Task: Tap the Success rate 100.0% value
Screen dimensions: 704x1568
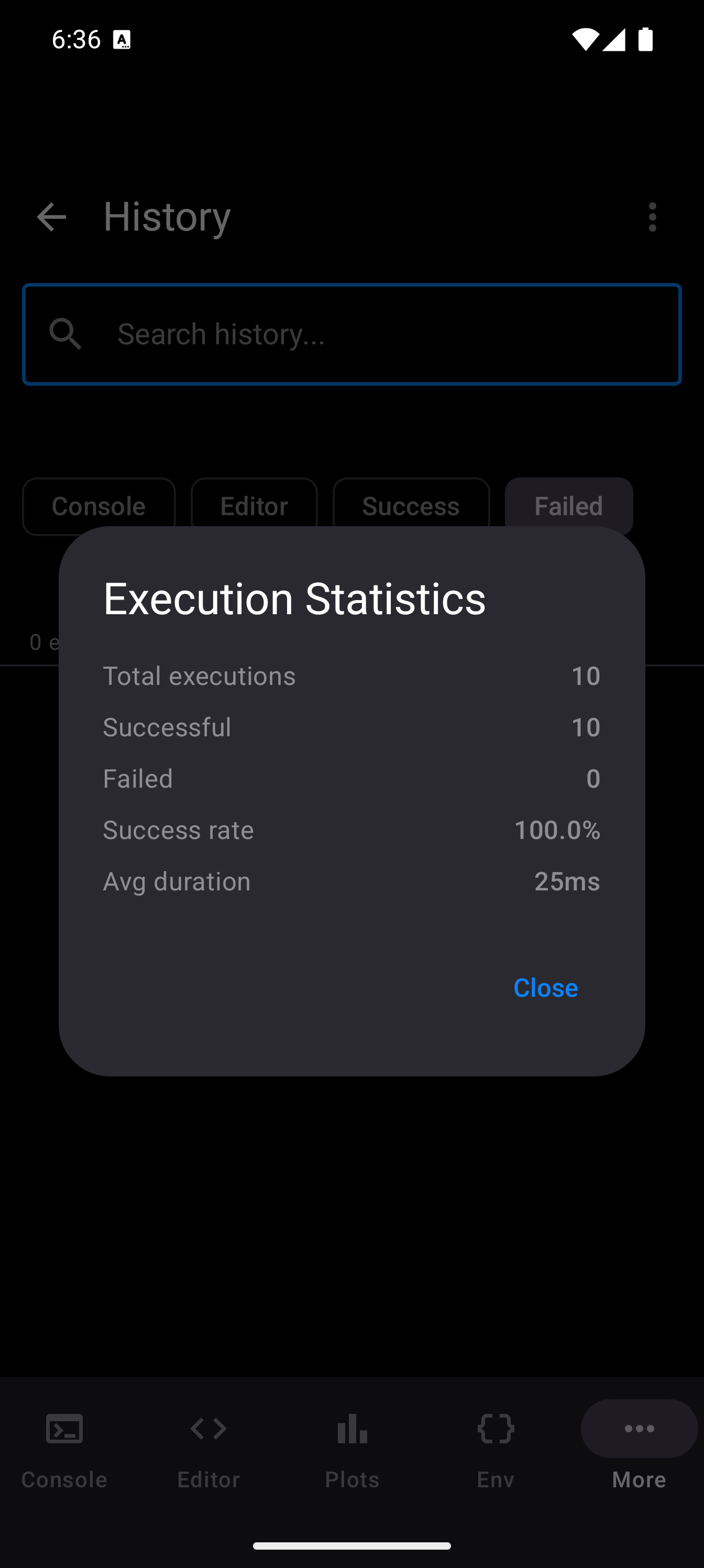Action: [x=557, y=830]
